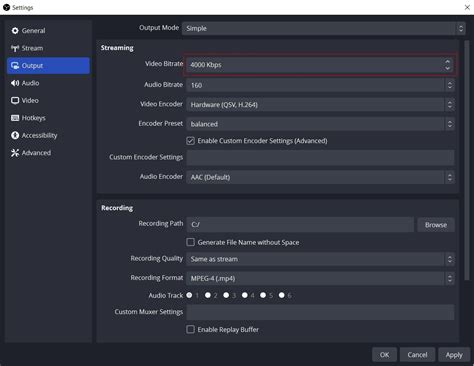Disable Enable Custom Encoder Settings checkbox
474x366 pixels.
tap(190, 141)
